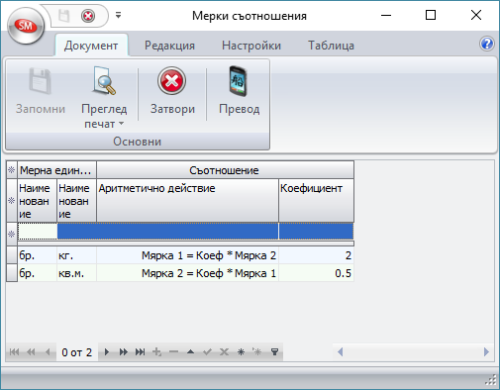The image size is (500, 390).
Task: Minimize the Мерки съотношения window
Action: [x=386, y=15]
